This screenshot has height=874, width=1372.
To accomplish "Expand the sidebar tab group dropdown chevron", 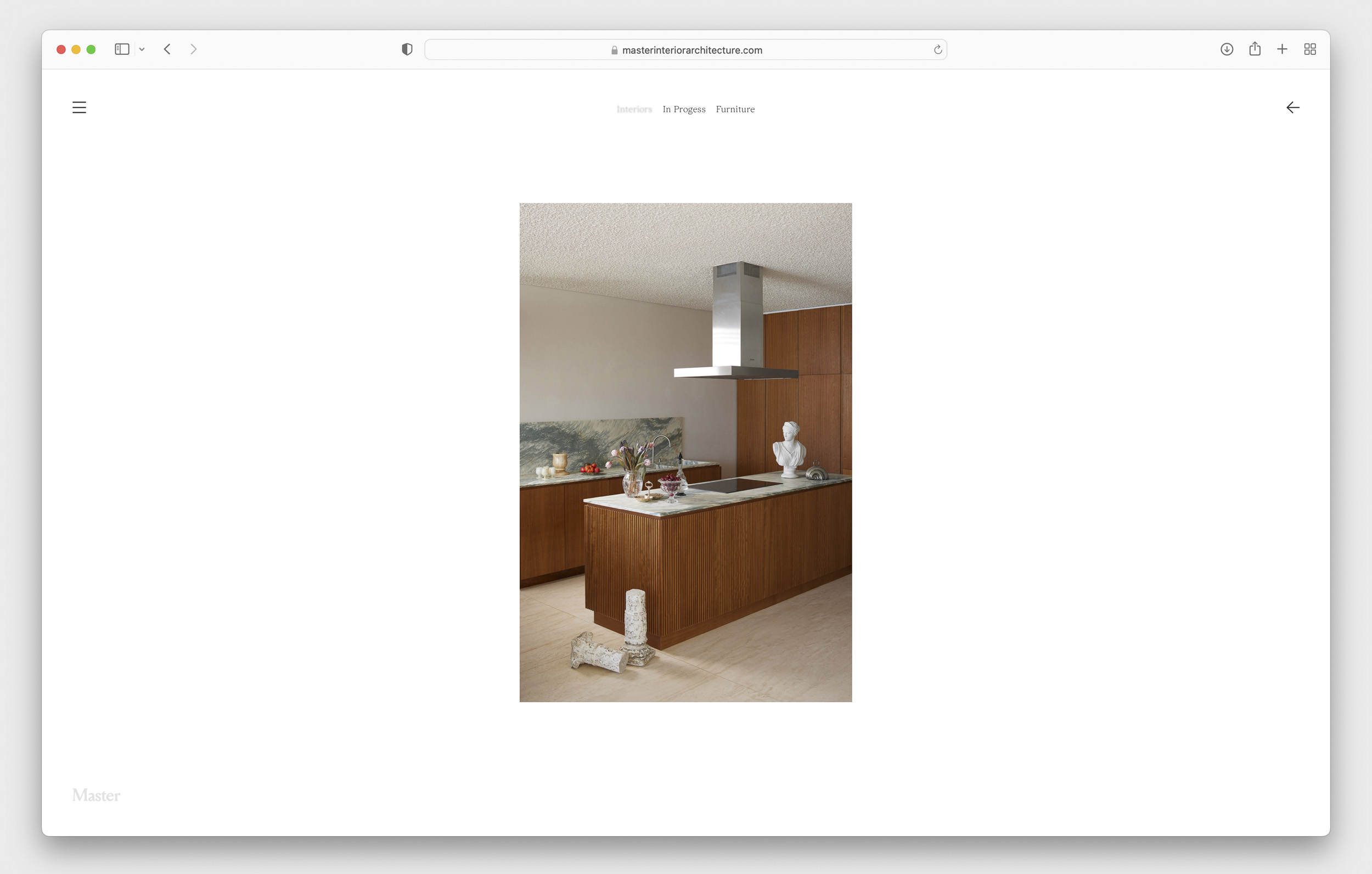I will click(x=142, y=49).
